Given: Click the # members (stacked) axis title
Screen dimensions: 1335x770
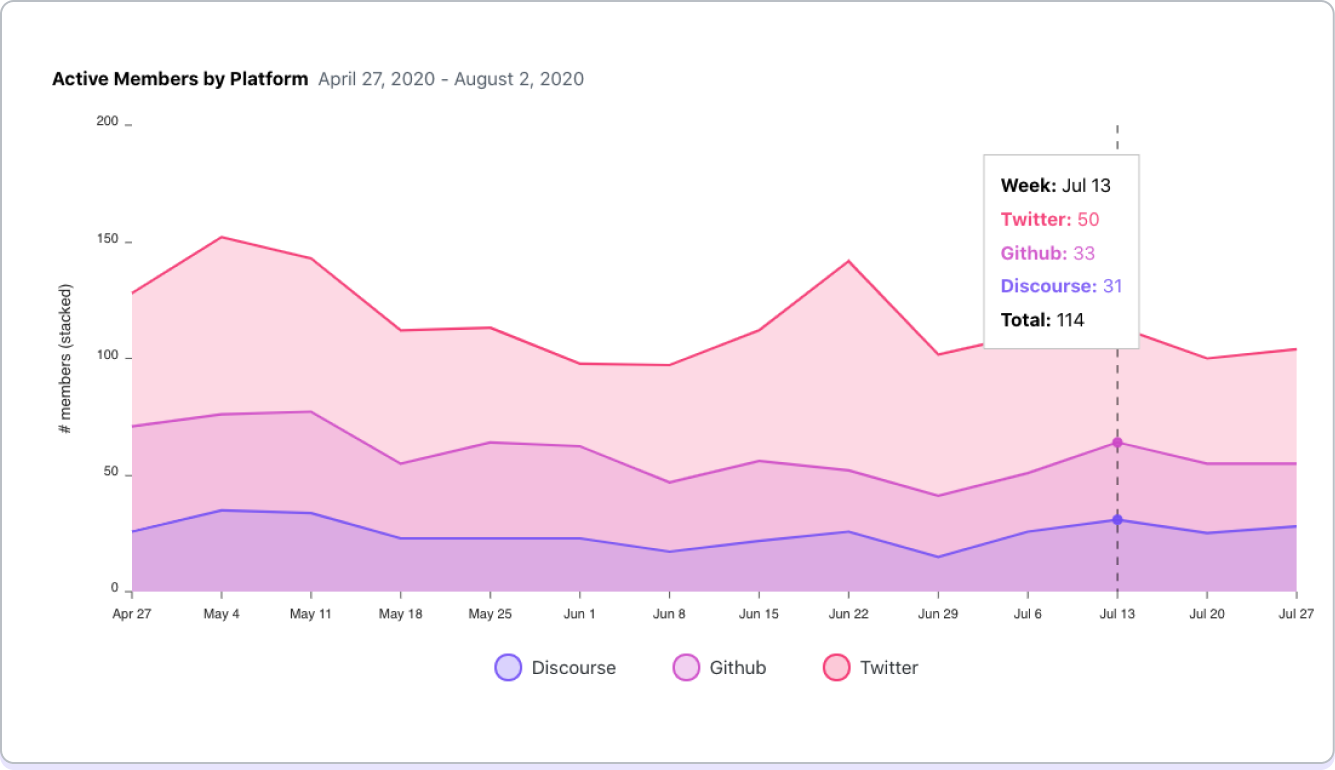Looking at the screenshot, I should (66, 359).
